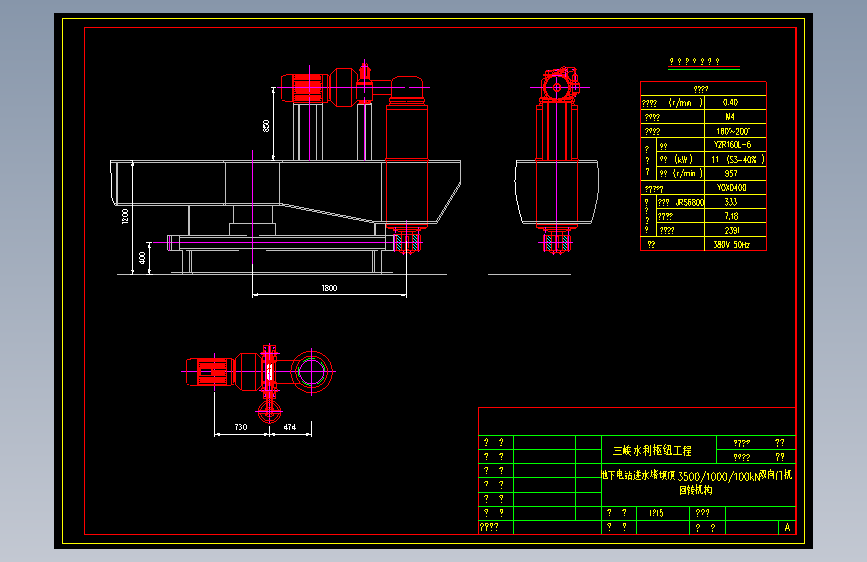Click the (r/min) label in first table row
The width and height of the screenshot is (867, 562).
686,102
